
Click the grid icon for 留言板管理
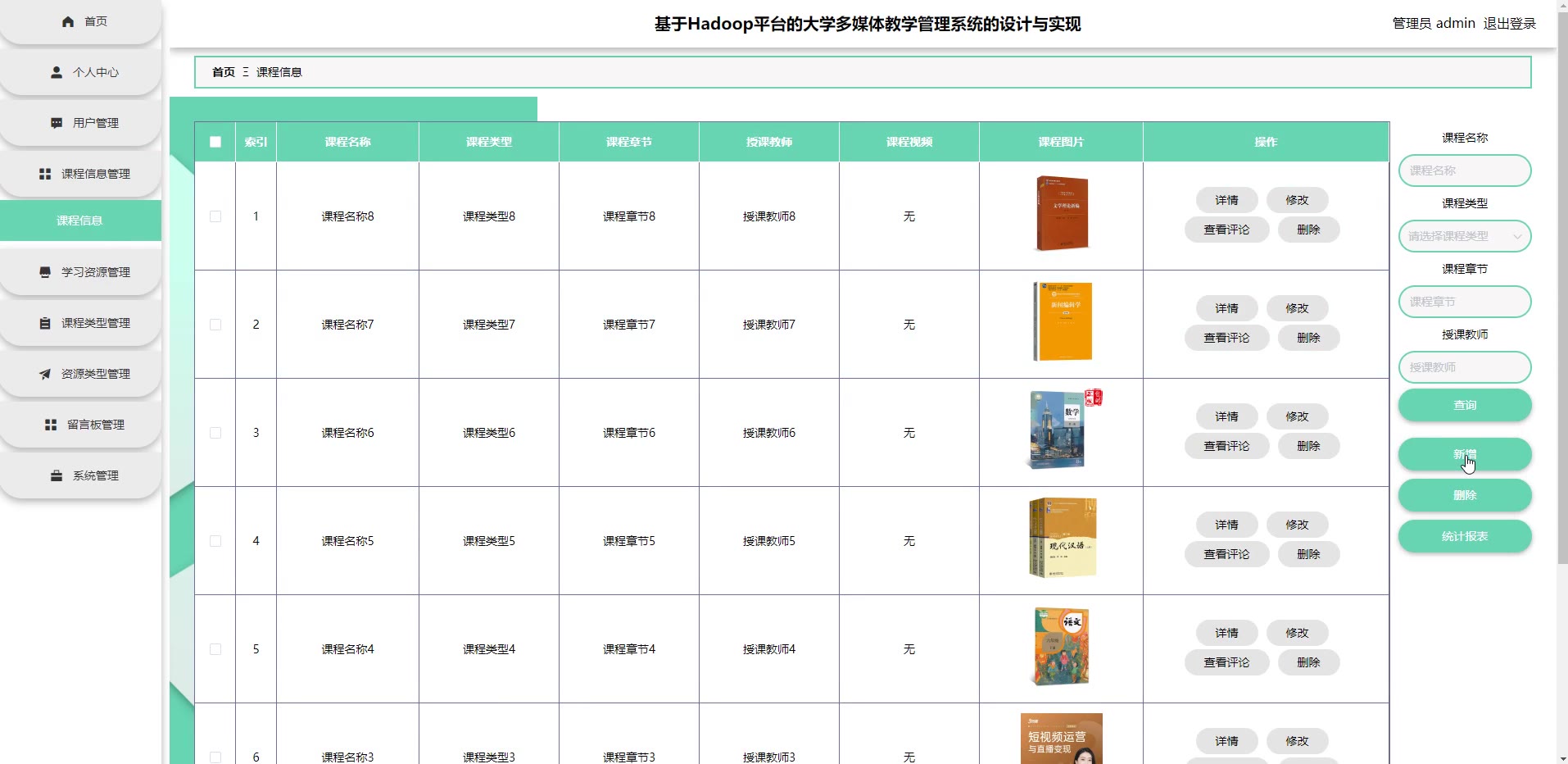coord(51,425)
